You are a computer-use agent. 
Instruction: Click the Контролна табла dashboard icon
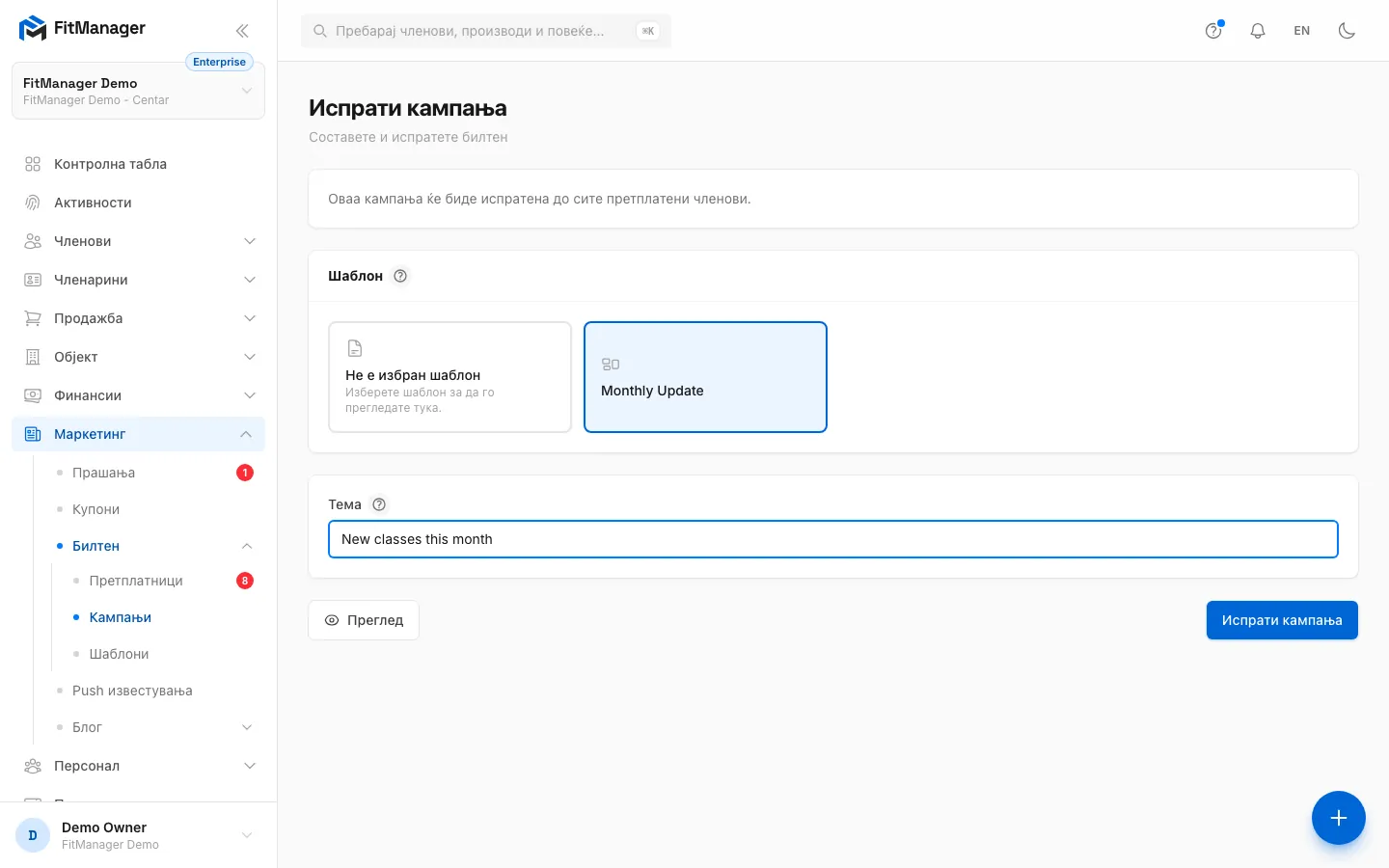(33, 164)
